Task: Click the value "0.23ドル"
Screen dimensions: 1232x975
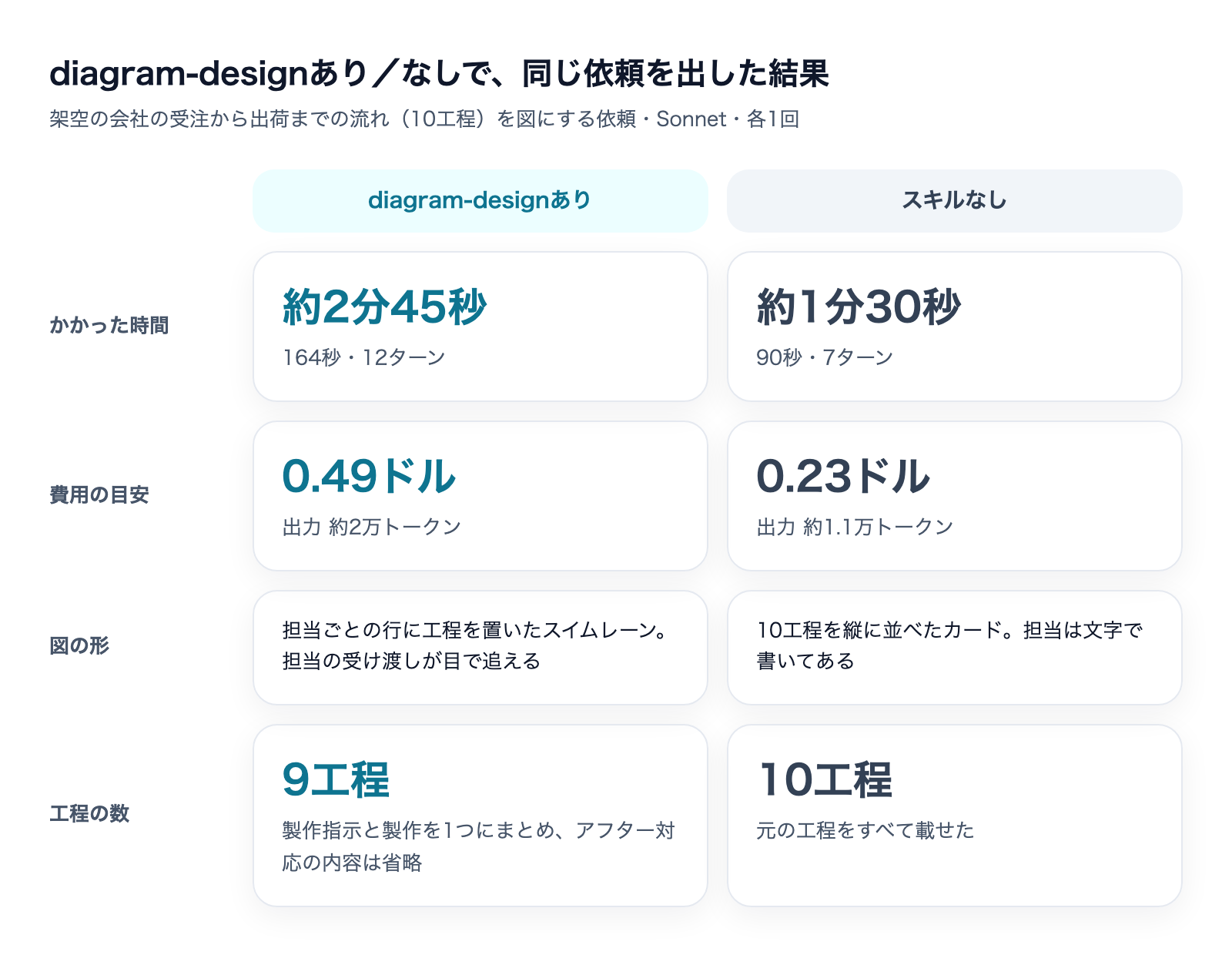Action: 843,476
